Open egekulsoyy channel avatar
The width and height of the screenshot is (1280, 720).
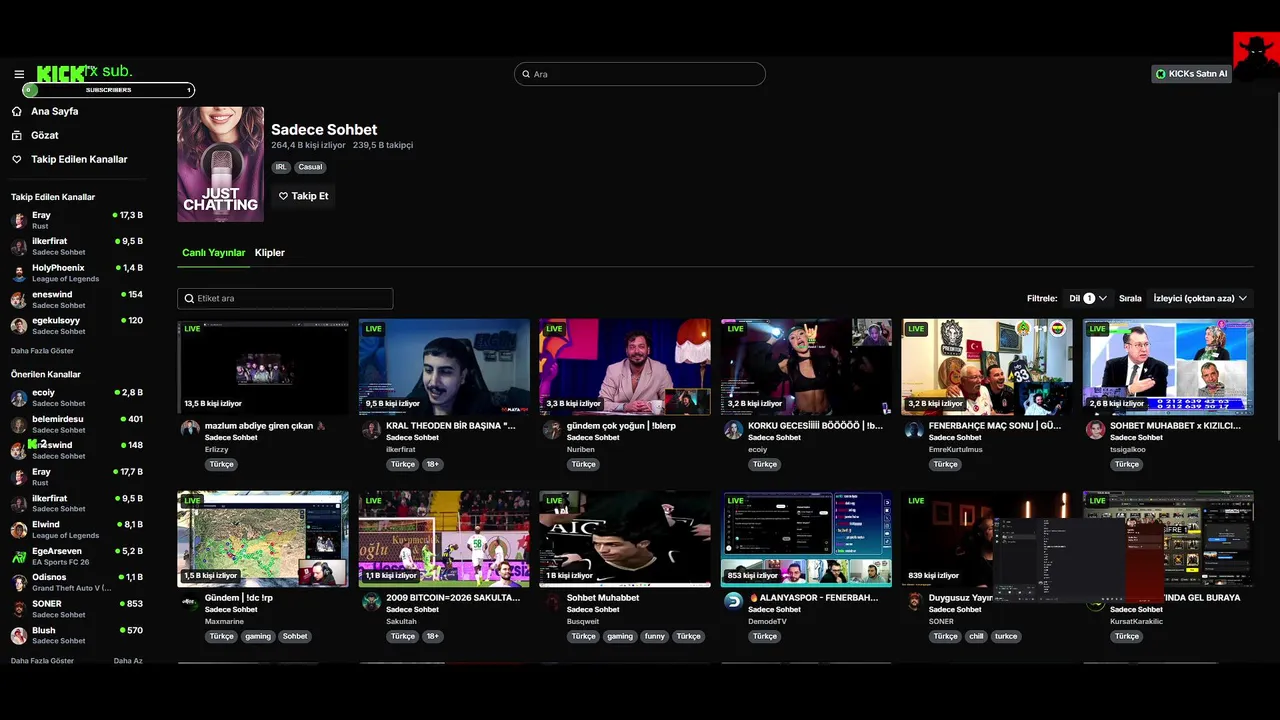pos(19,325)
